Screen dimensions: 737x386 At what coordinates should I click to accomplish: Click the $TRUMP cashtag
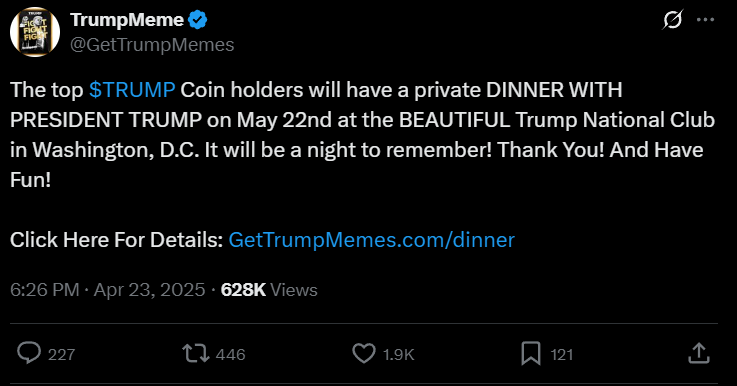pyautogui.click(x=132, y=90)
